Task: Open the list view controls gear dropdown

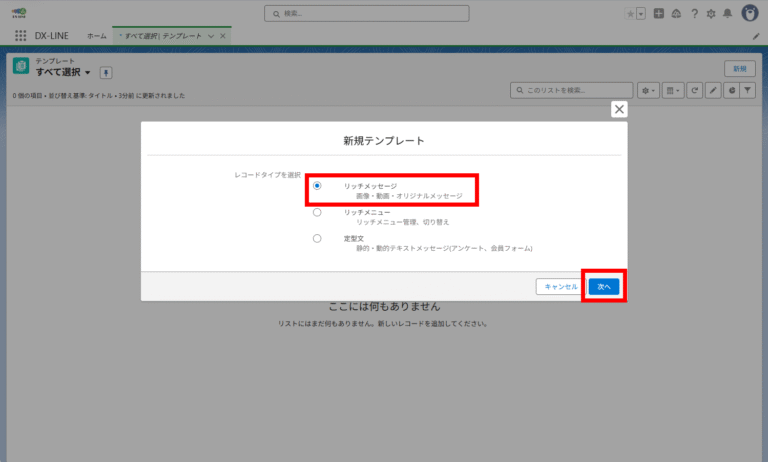Action: point(648,90)
